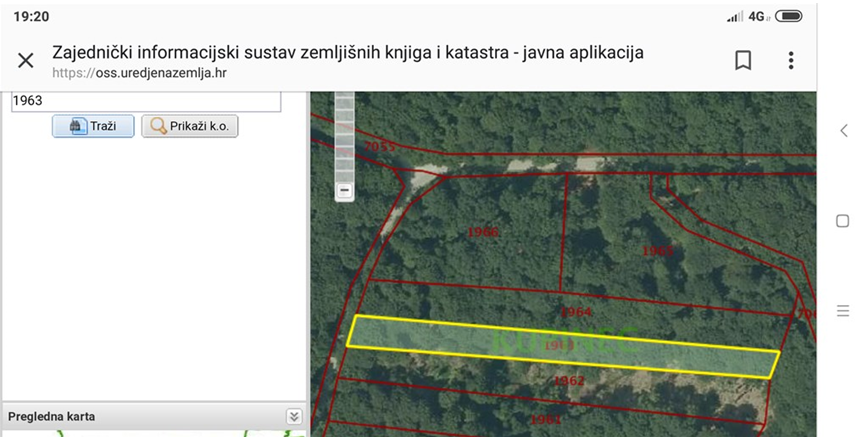Click parcel 1966 on the map

tap(483, 232)
